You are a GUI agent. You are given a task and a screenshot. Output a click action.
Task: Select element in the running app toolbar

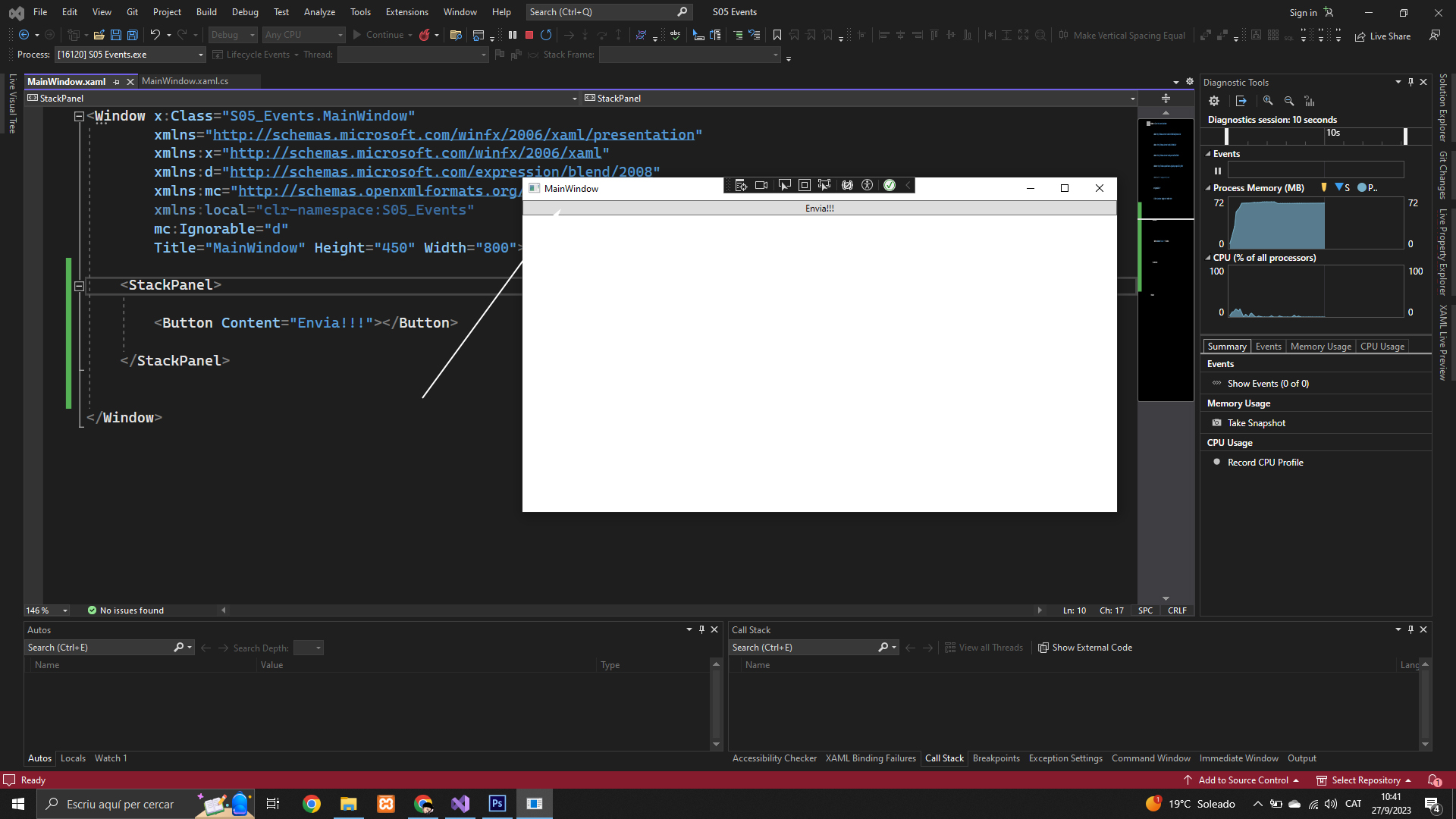pos(784,186)
